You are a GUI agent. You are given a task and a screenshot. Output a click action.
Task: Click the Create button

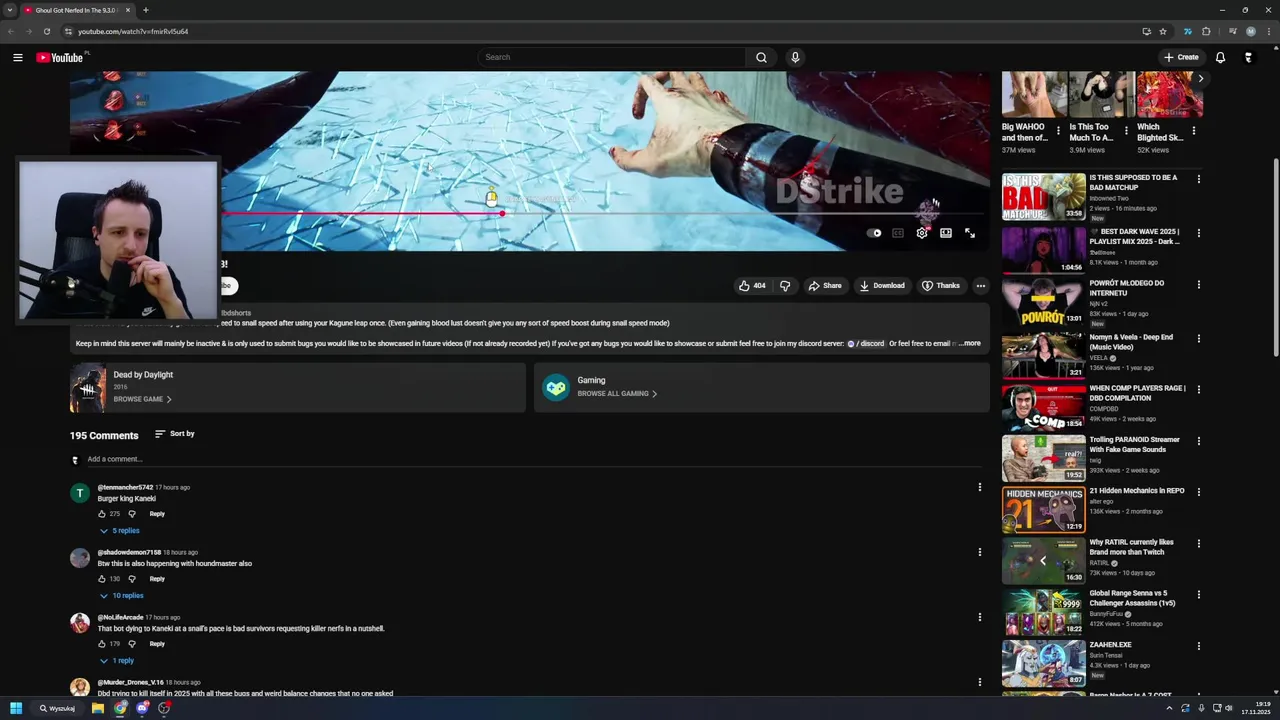1181,57
